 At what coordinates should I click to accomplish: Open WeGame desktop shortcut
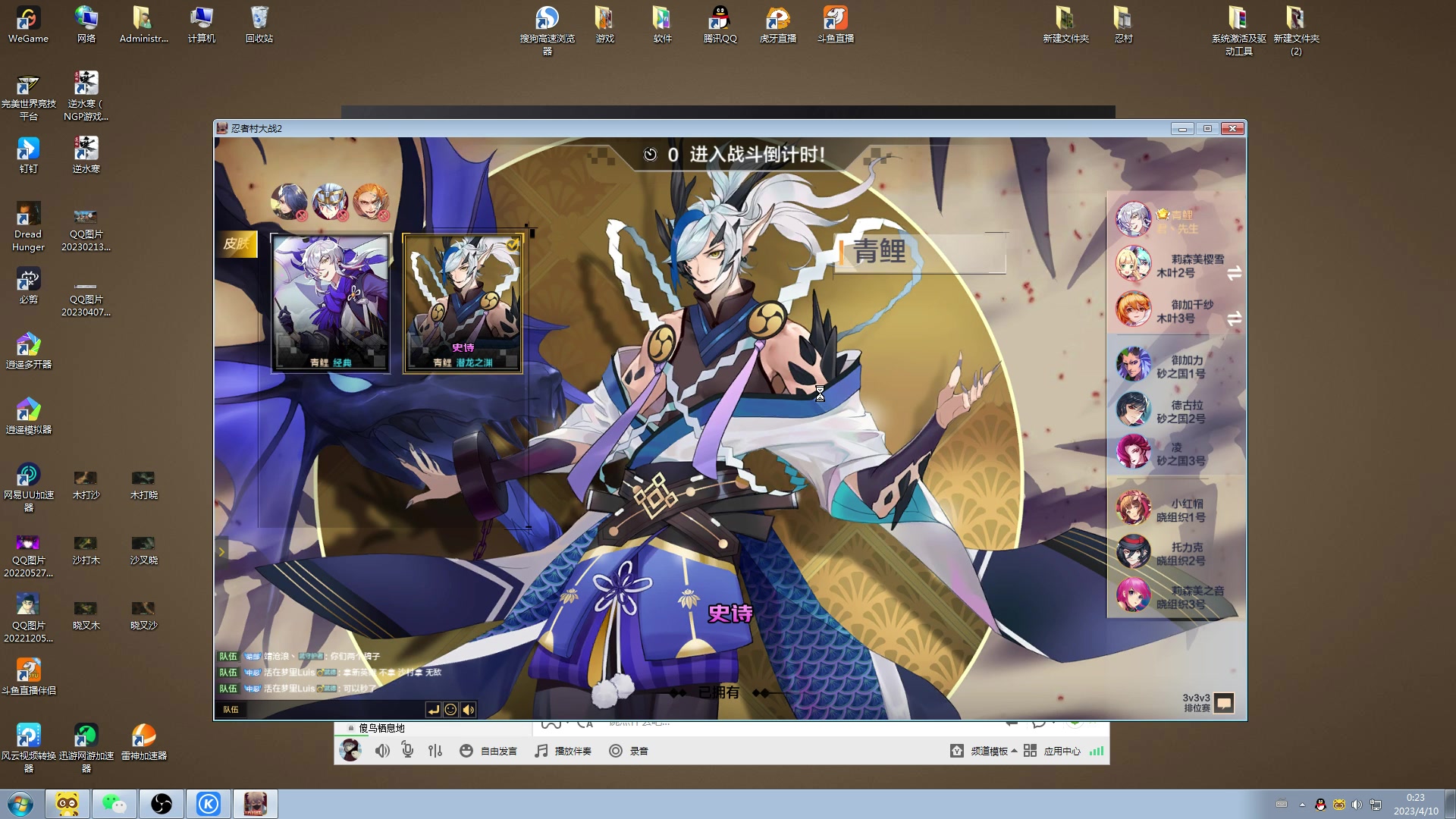point(28,24)
